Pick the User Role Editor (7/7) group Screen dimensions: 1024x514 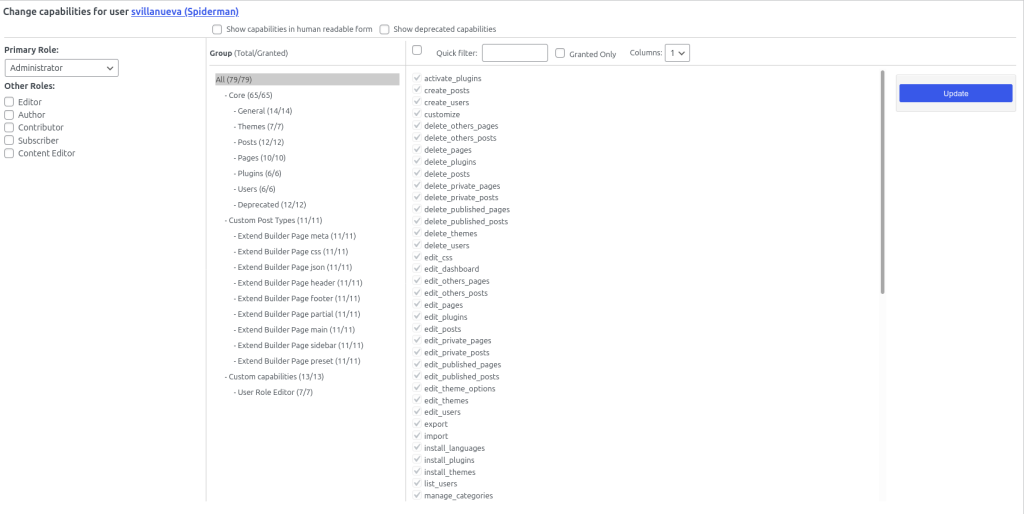275,392
